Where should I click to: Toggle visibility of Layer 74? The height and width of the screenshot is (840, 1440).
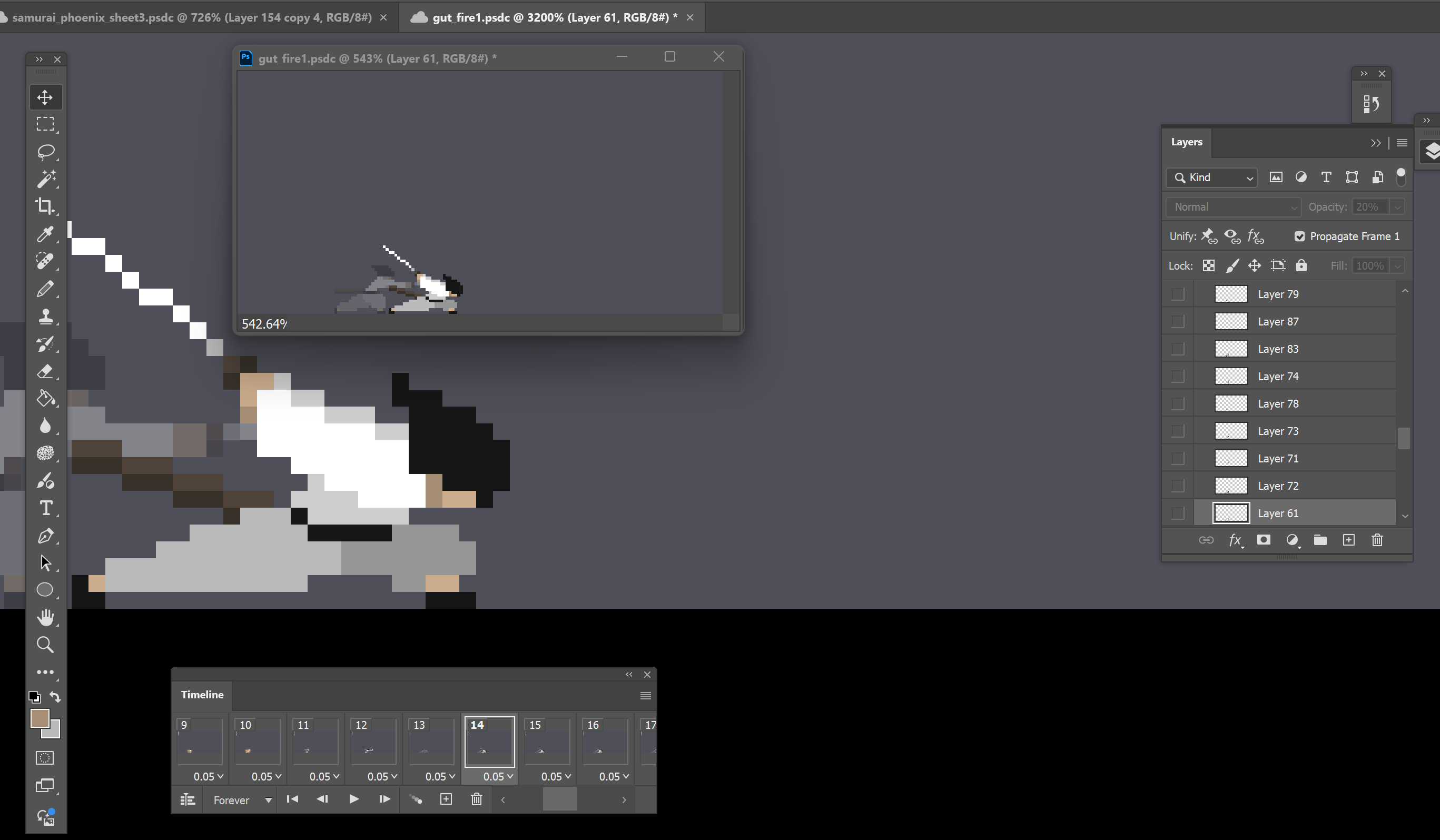1178,377
